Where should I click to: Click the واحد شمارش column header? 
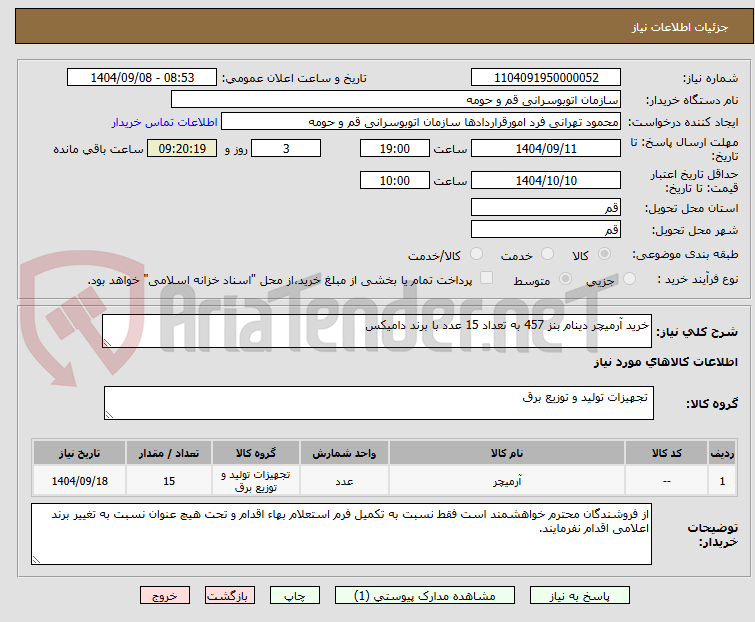click(x=344, y=453)
